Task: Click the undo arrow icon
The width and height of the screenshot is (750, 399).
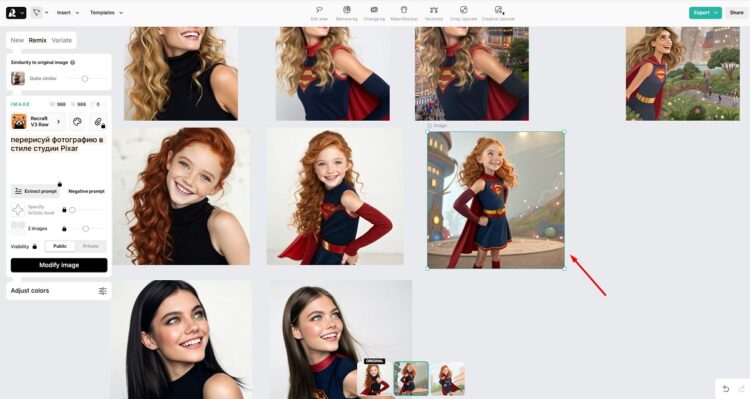Action: (726, 388)
